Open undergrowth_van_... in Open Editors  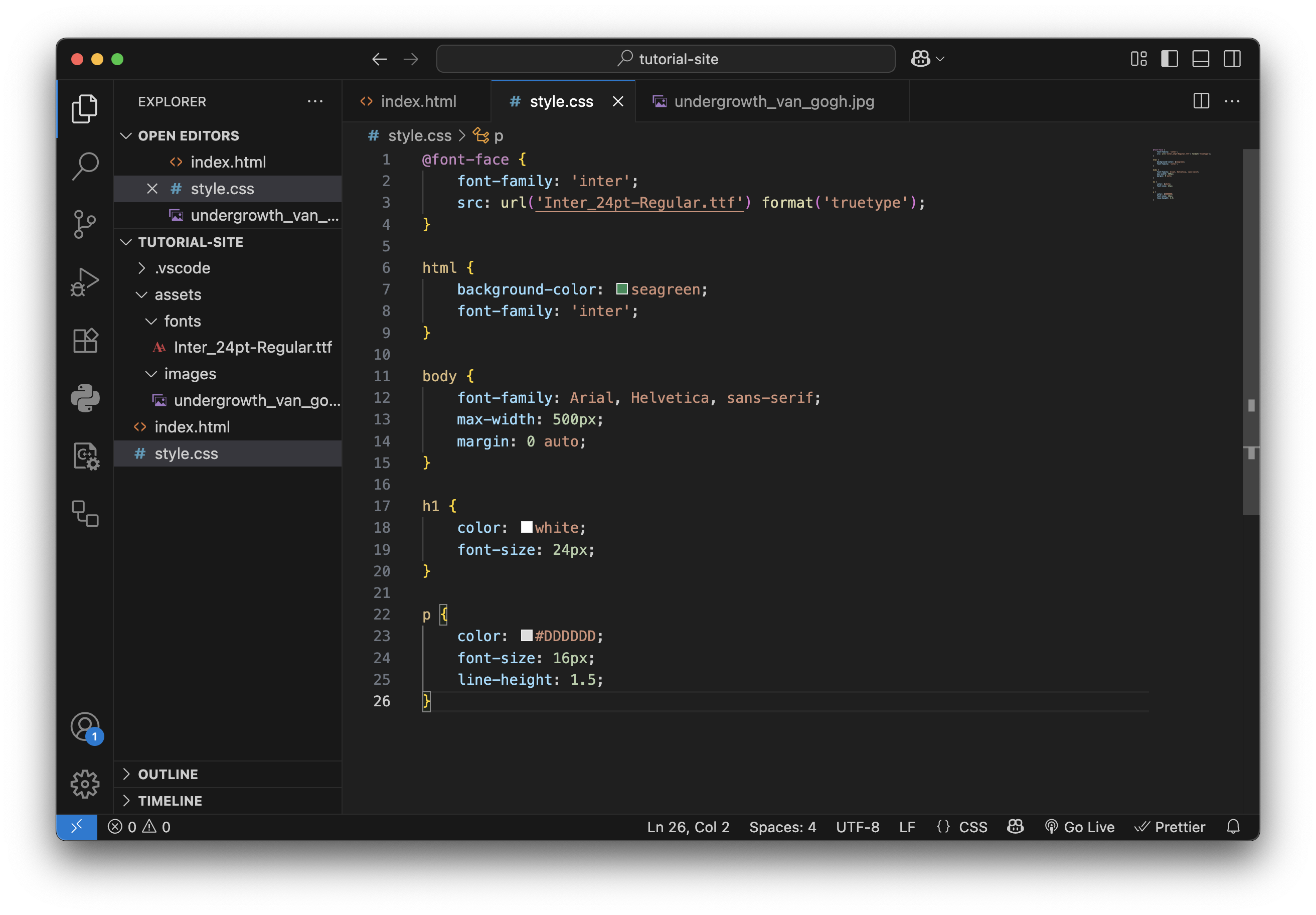(228, 216)
